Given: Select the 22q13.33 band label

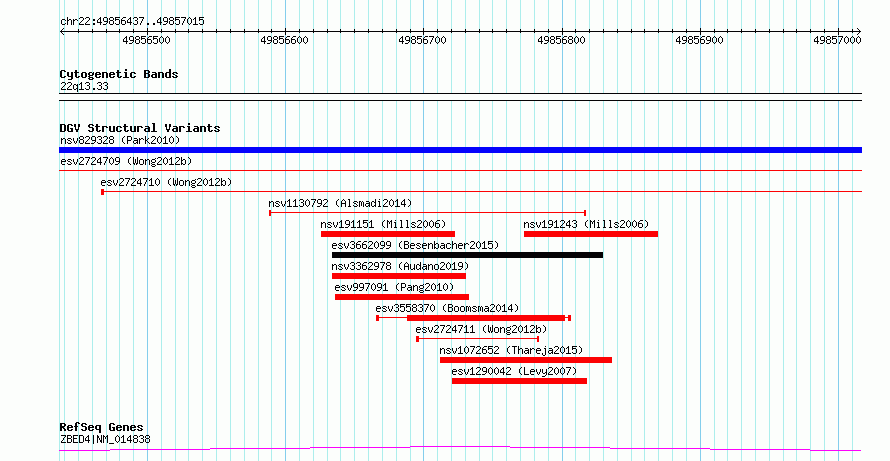Looking at the screenshot, I should pyautogui.click(x=84, y=87).
